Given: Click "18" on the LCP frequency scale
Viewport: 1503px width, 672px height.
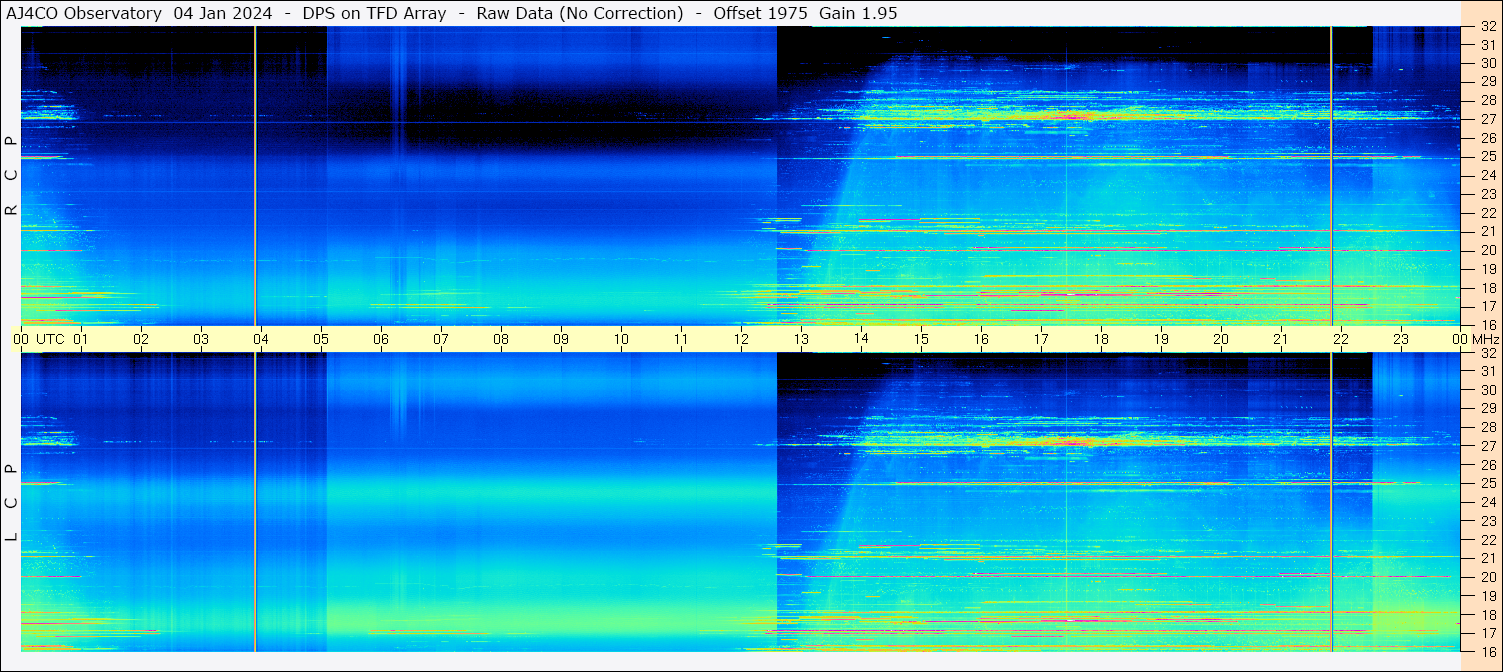Looking at the screenshot, I should pyautogui.click(x=1488, y=615).
